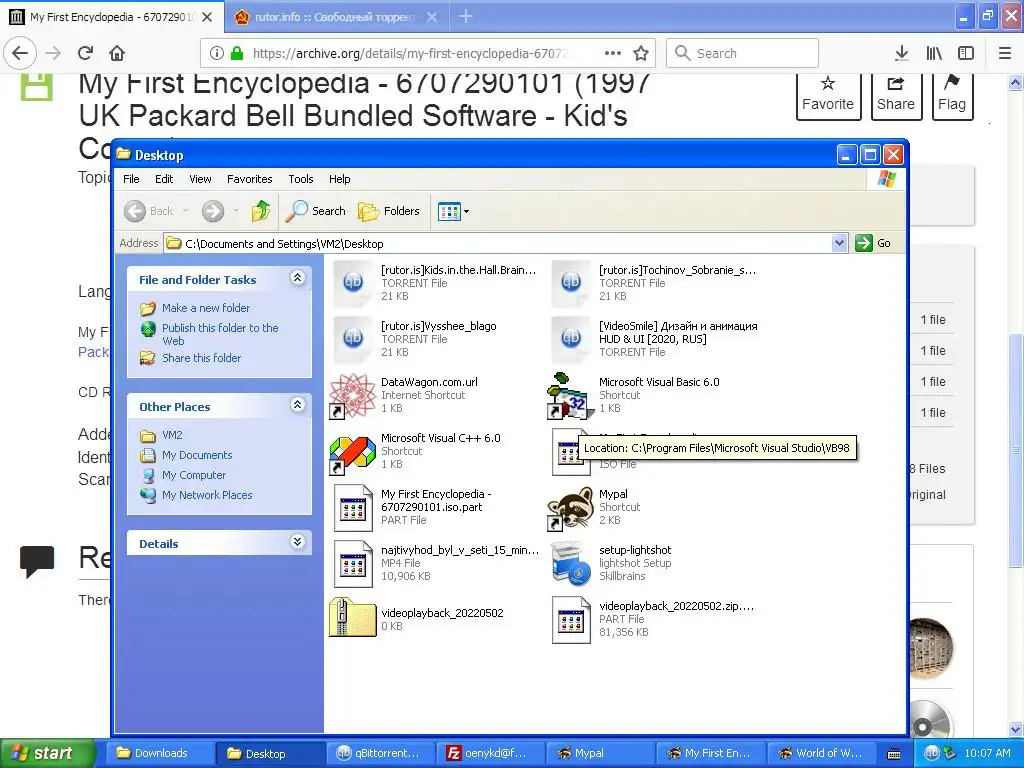Click Make a new folder link
The height and width of the screenshot is (768, 1024).
[x=206, y=308]
